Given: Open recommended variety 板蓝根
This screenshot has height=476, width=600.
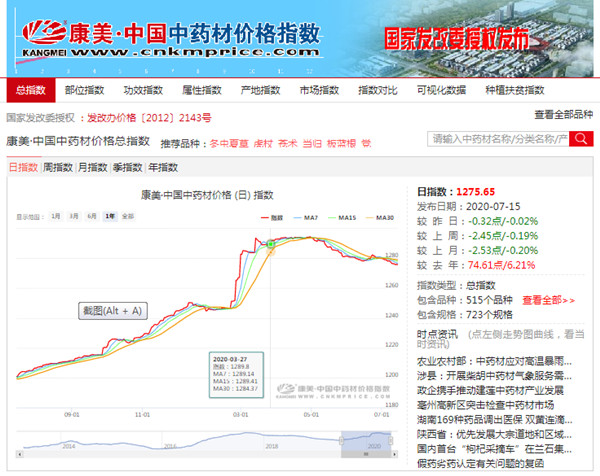Looking at the screenshot, I should [341, 143].
